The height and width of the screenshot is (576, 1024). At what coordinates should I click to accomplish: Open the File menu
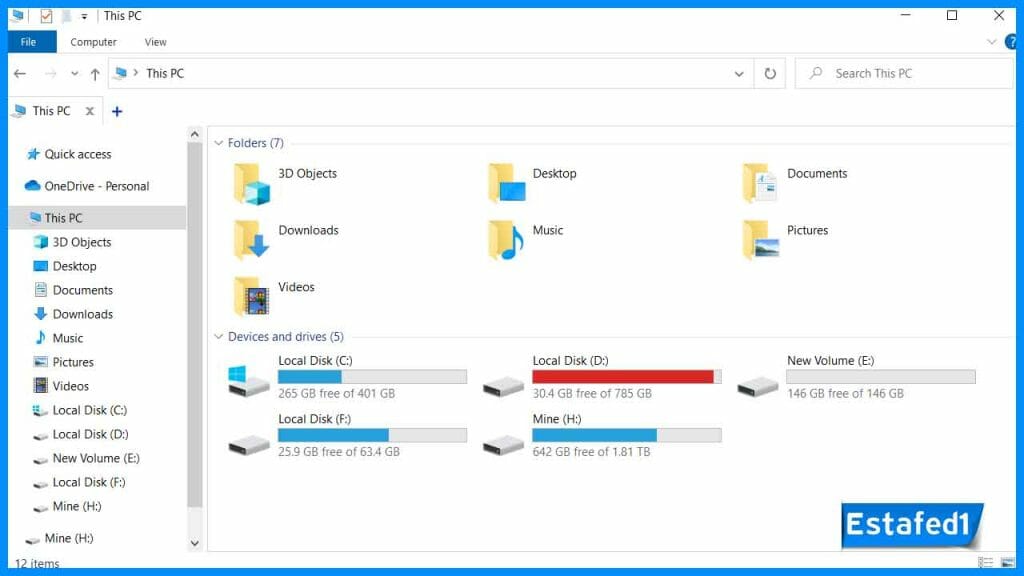point(29,42)
